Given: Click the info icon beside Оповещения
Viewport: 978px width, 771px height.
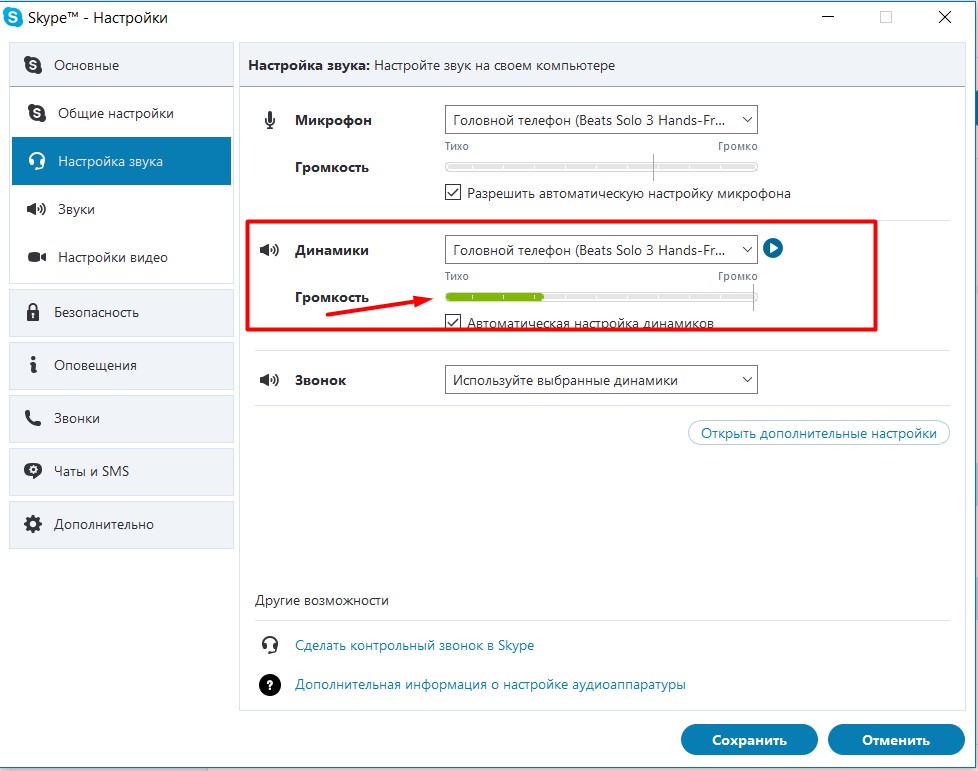Looking at the screenshot, I should [33, 364].
